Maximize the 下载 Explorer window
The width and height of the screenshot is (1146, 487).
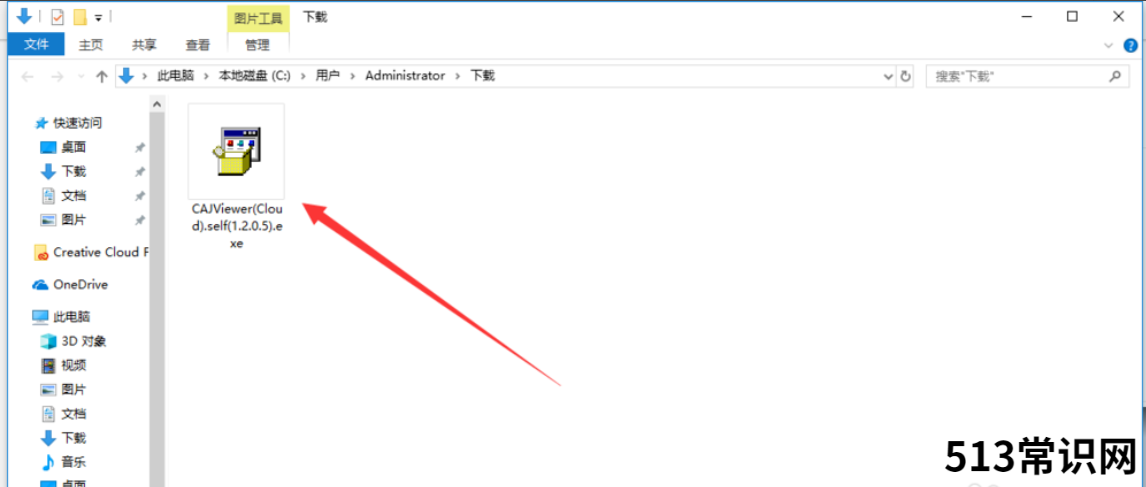(x=1072, y=16)
